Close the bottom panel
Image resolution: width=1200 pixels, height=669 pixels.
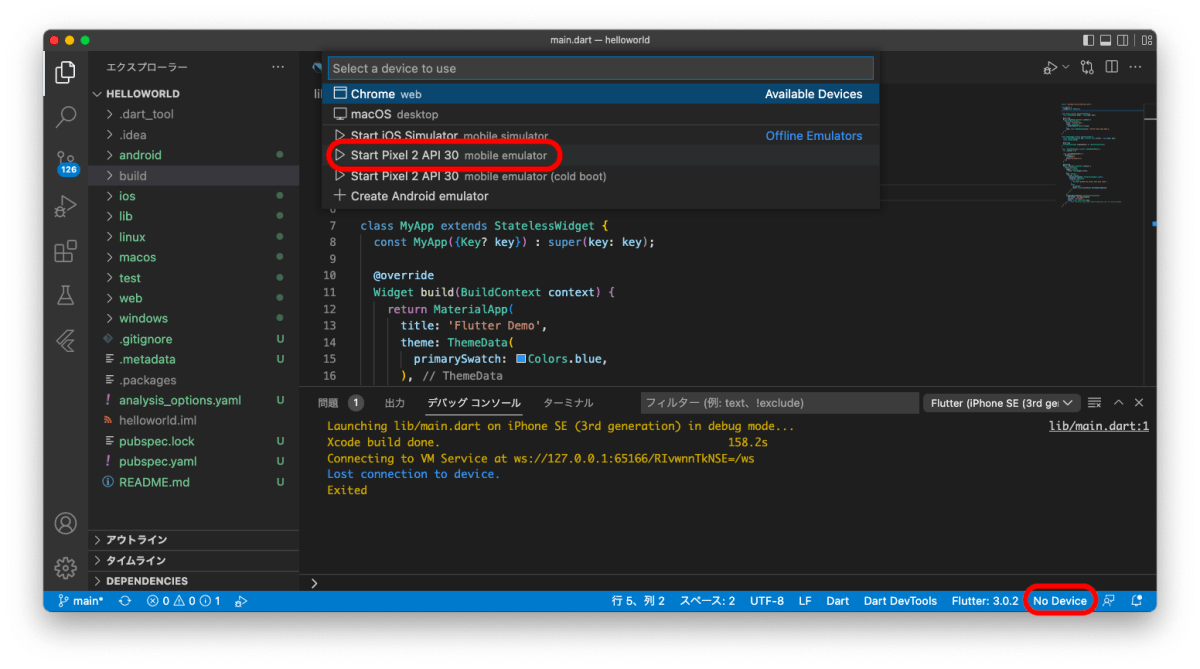click(1139, 403)
